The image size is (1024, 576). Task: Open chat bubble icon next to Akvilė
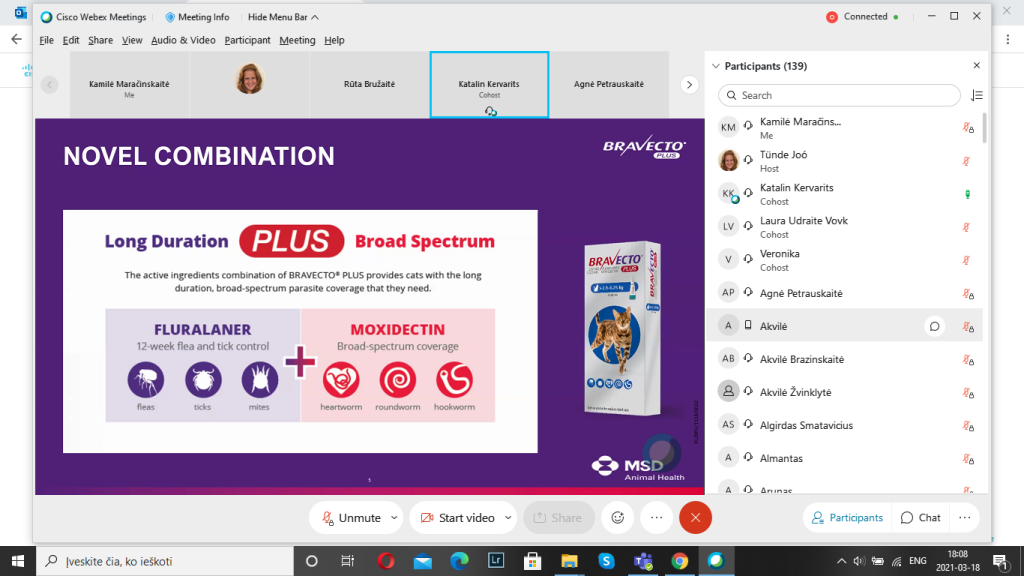point(934,325)
